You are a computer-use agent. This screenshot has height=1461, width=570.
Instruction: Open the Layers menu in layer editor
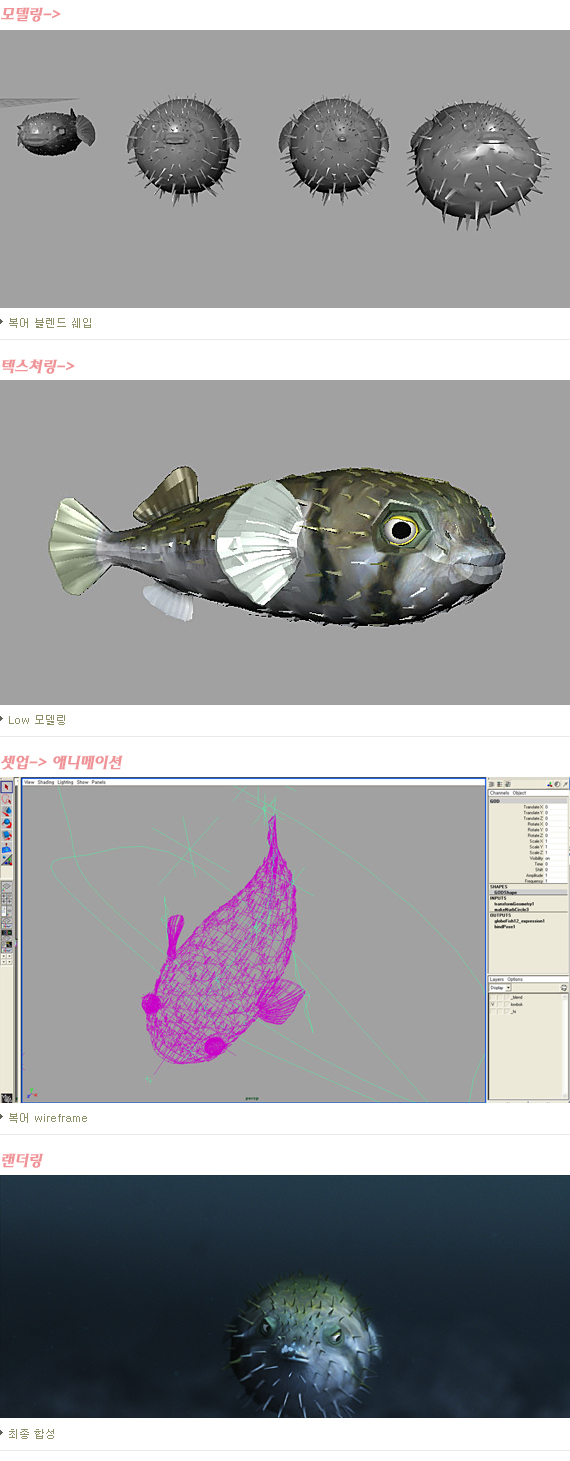(x=497, y=979)
